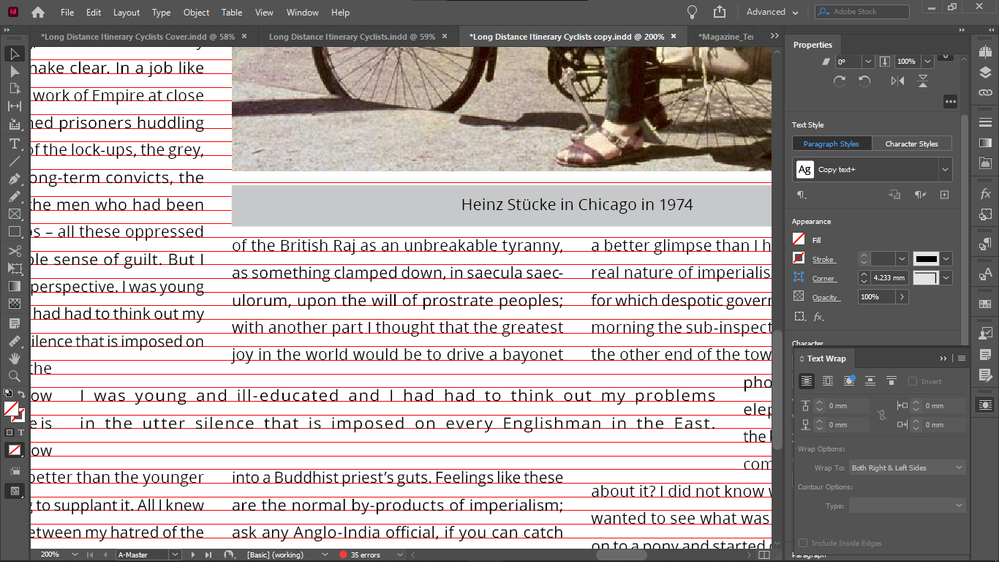This screenshot has height=562, width=999.
Task: Select the Scissors tool
Action: pyautogui.click(x=14, y=251)
